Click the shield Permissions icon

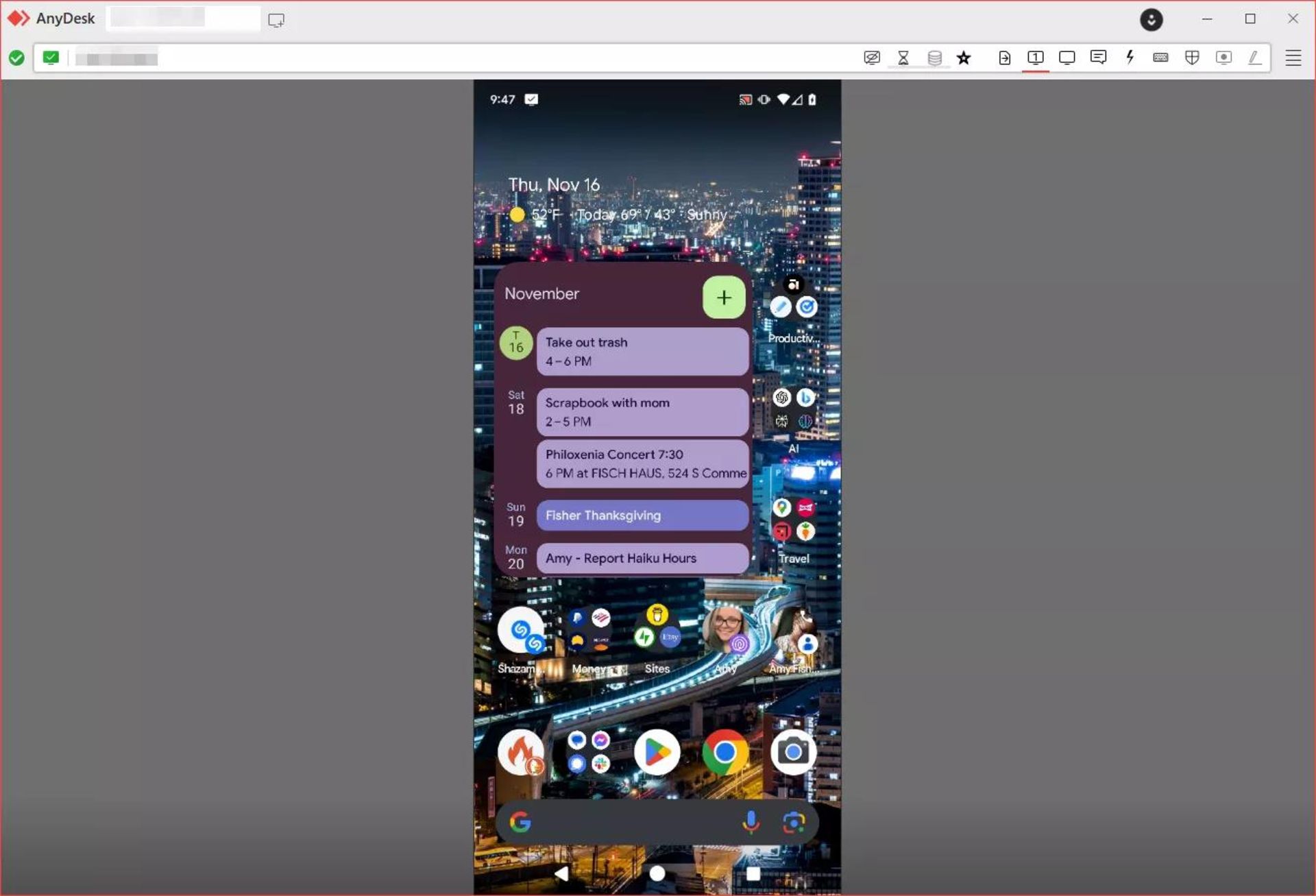point(1192,58)
